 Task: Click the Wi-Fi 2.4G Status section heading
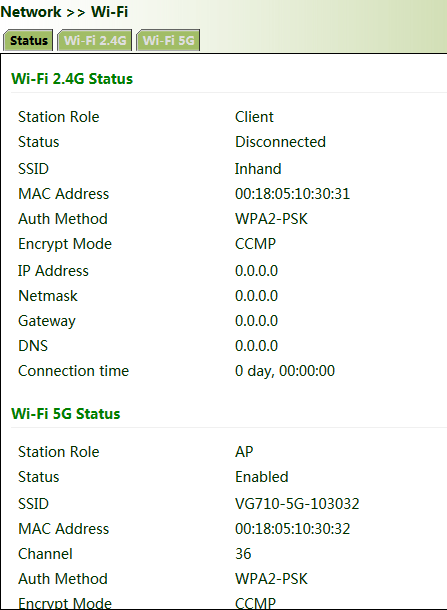pyautogui.click(x=72, y=79)
